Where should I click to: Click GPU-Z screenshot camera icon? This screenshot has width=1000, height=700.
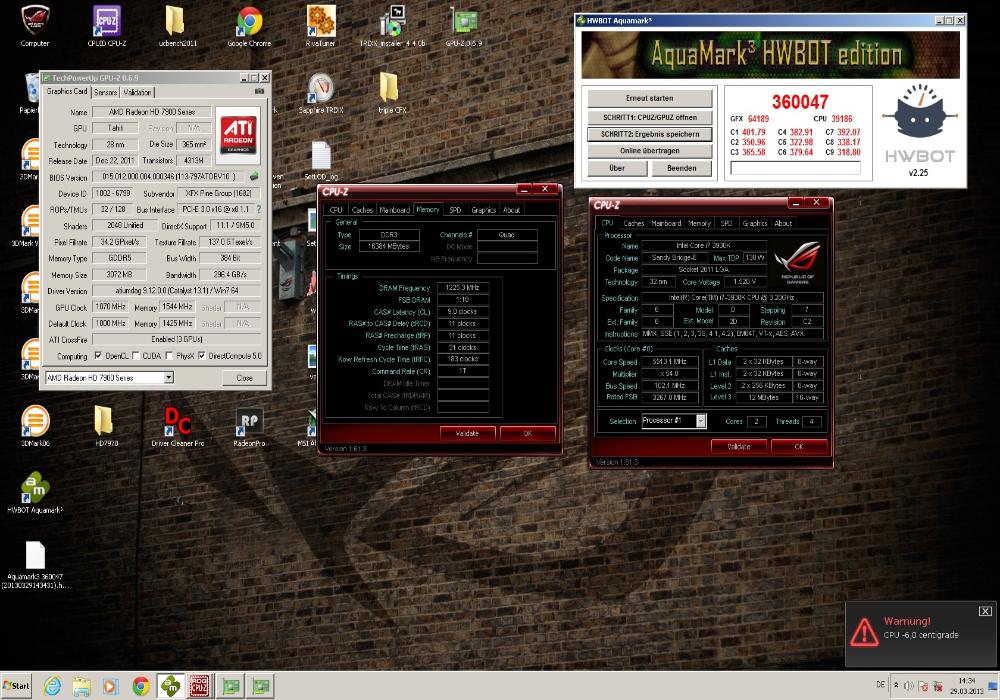(260, 92)
